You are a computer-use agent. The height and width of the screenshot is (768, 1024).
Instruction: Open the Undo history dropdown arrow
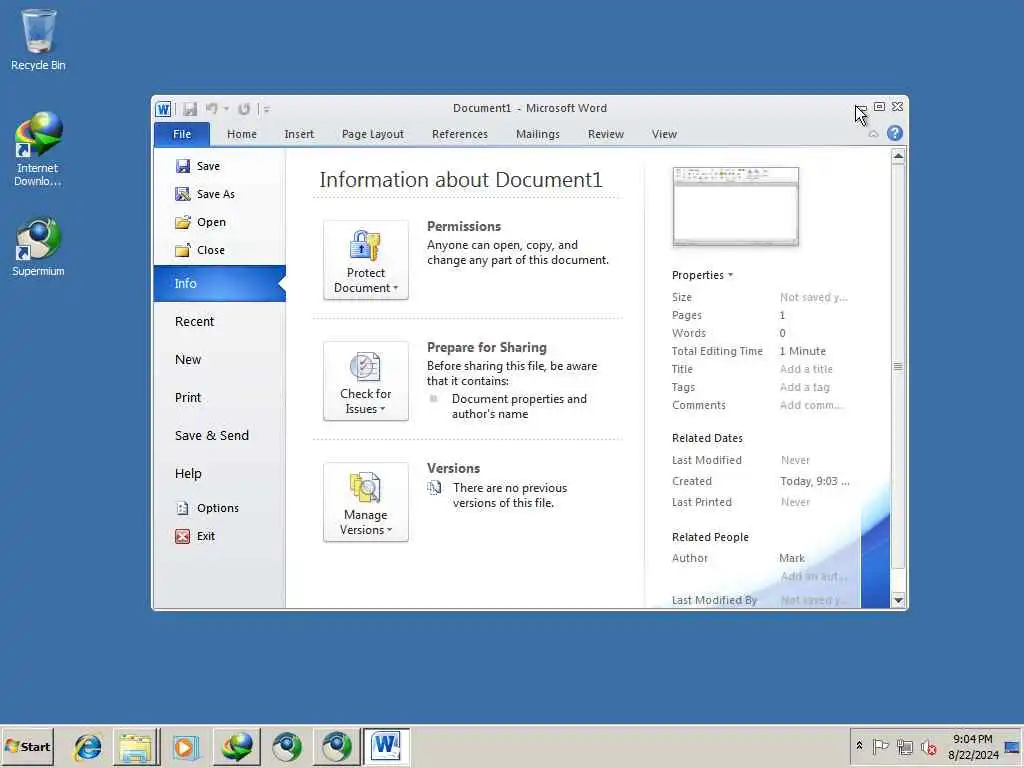click(x=226, y=109)
